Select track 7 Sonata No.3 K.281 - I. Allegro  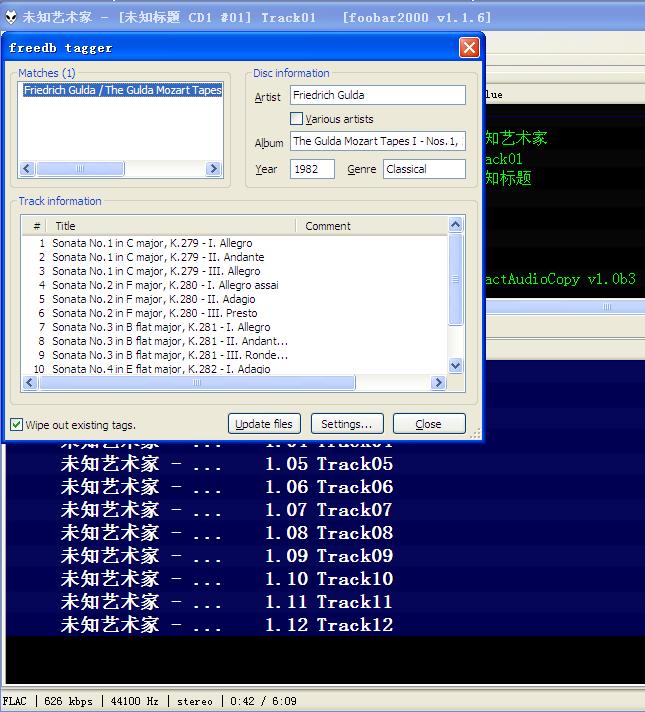coord(235,327)
